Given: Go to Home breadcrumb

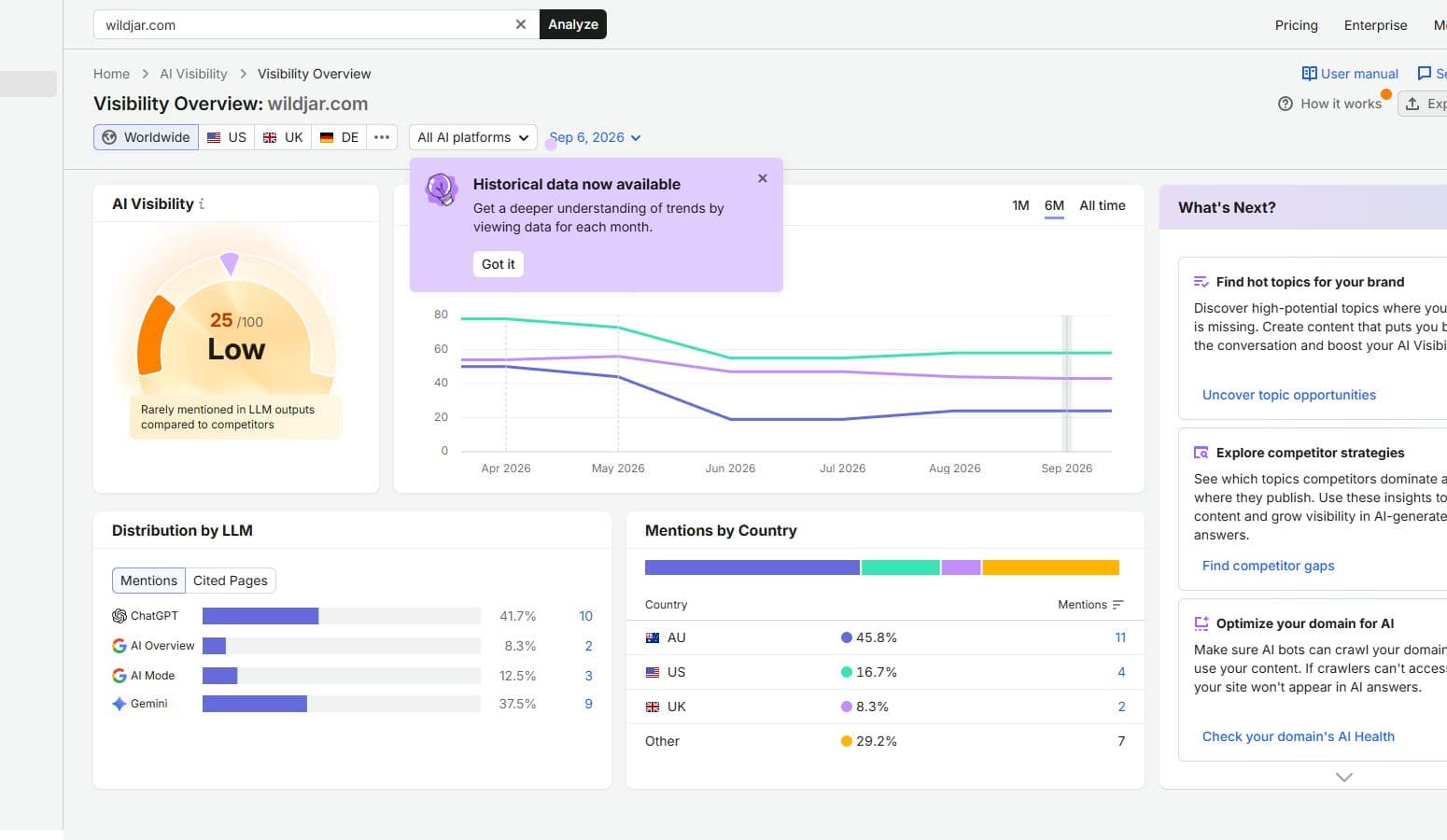Looking at the screenshot, I should point(111,74).
